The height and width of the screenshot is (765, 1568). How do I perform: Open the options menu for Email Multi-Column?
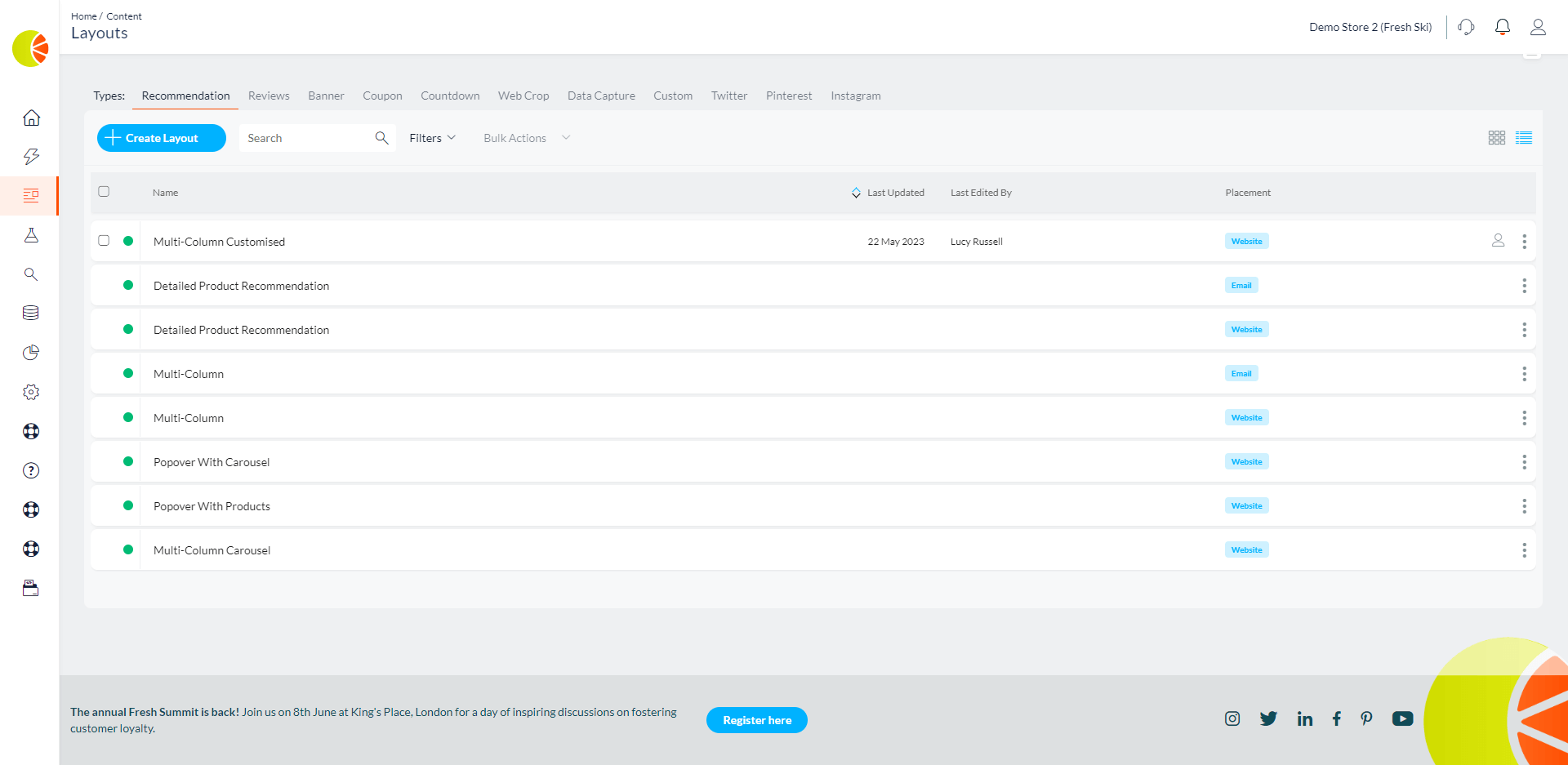[x=1524, y=374]
